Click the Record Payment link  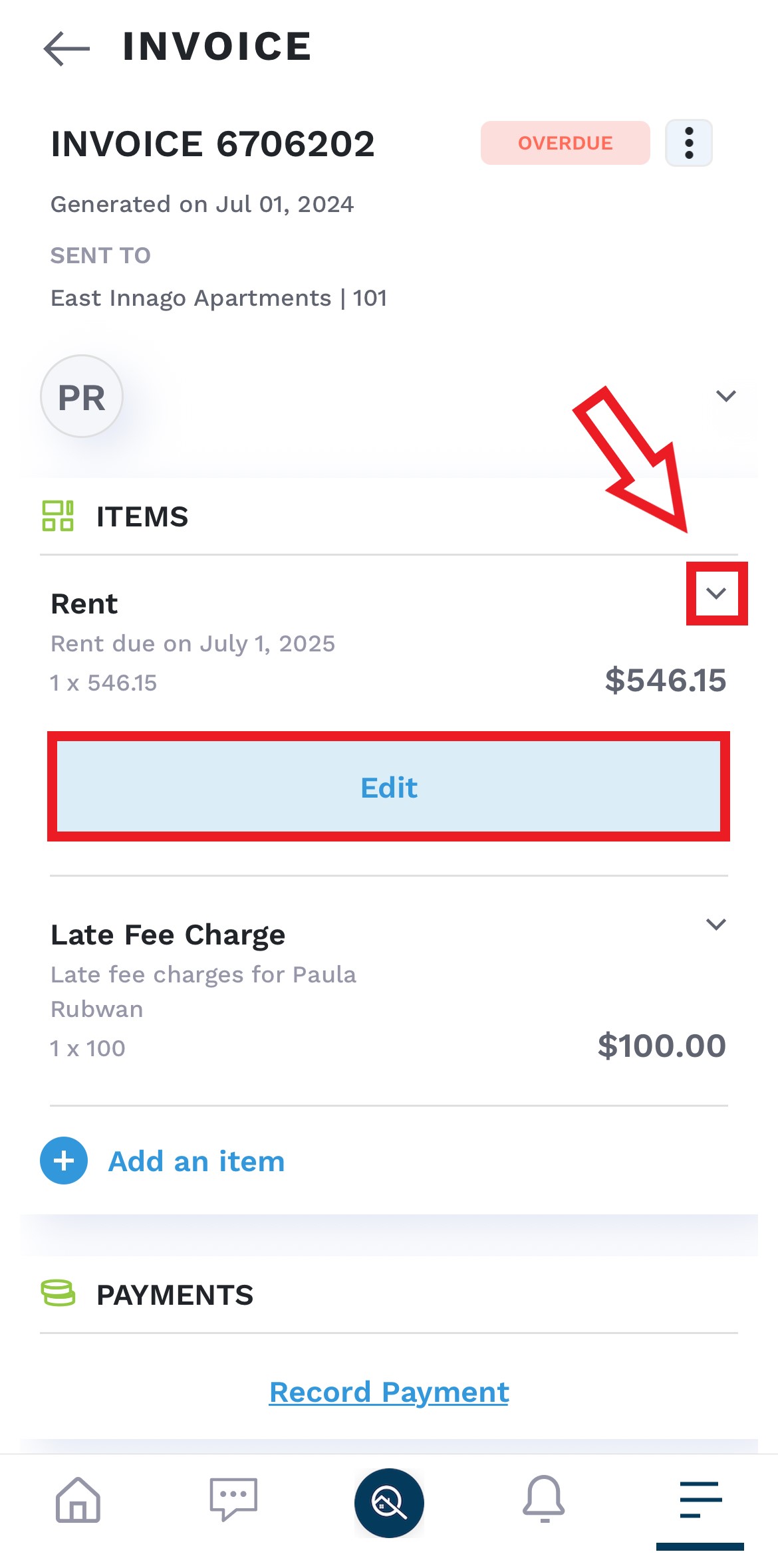click(389, 1392)
